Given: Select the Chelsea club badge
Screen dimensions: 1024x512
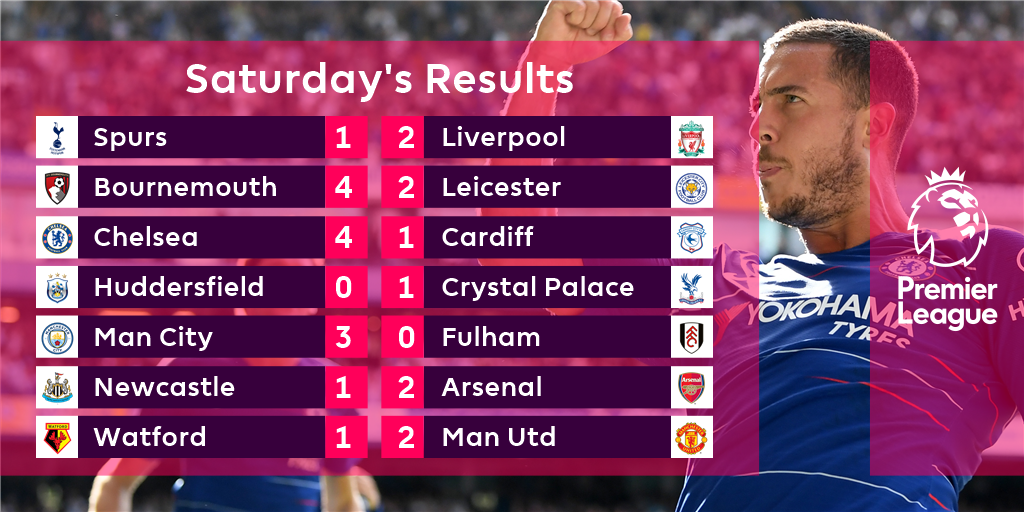Looking at the screenshot, I should pyautogui.click(x=57, y=237).
